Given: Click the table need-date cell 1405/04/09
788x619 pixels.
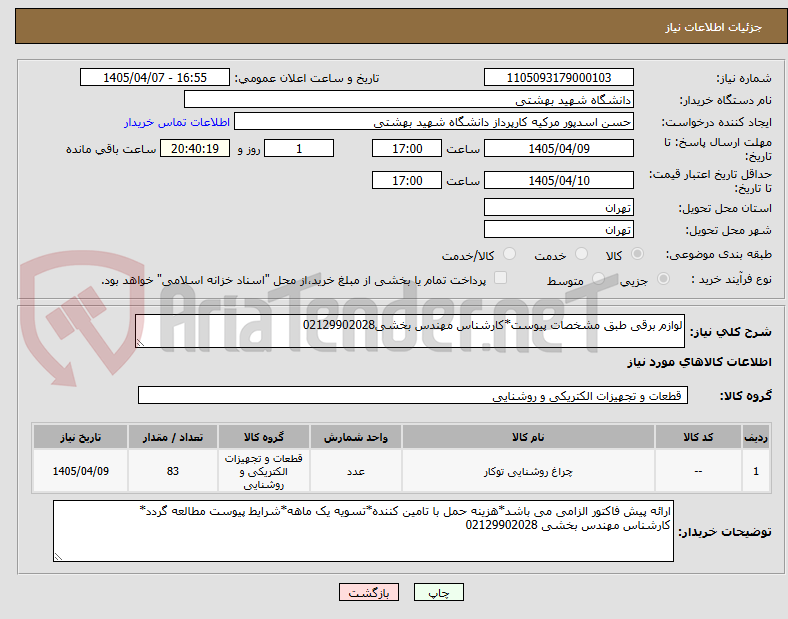Looking at the screenshot, I should click(x=80, y=471).
